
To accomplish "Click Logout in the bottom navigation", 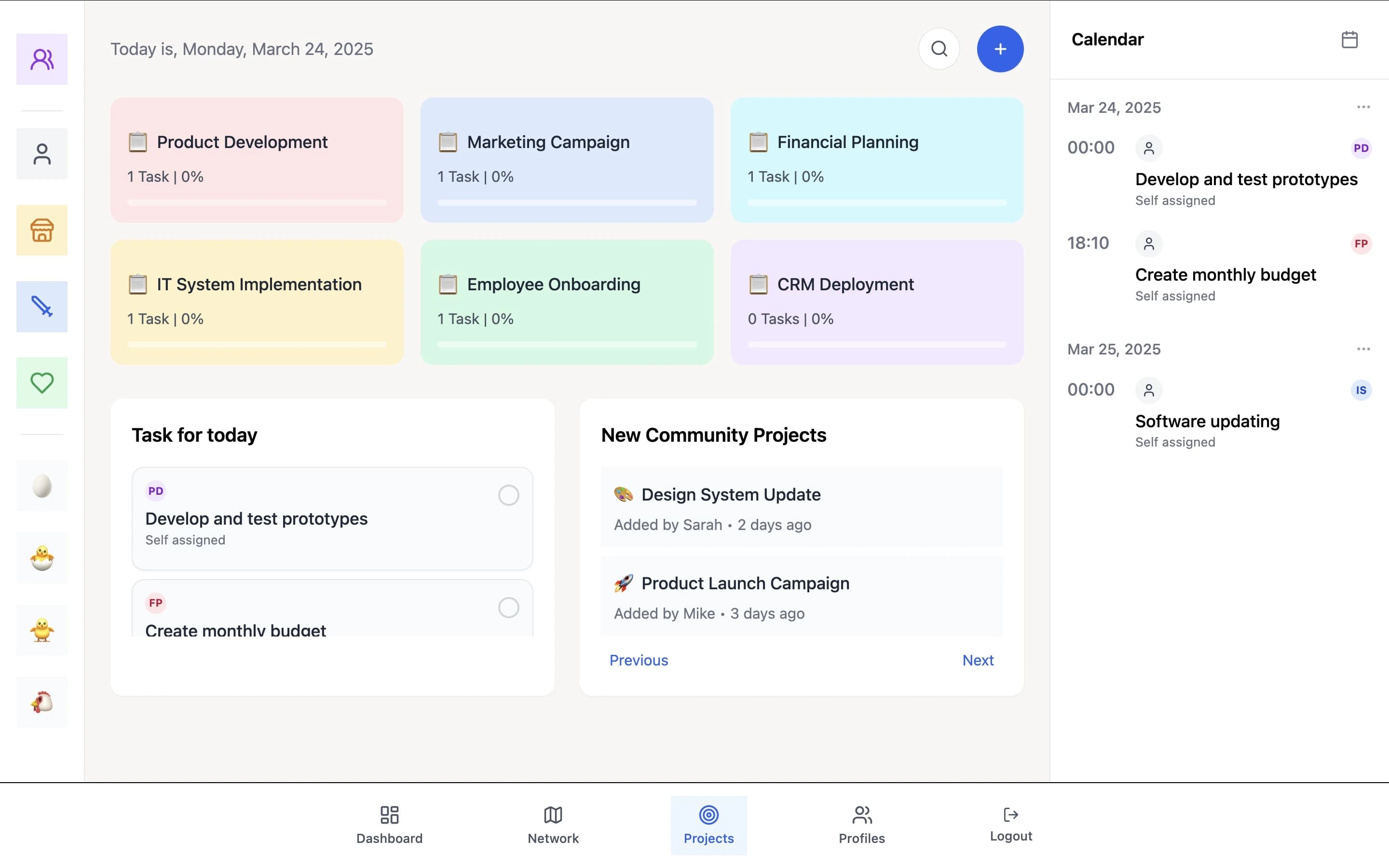I will pyautogui.click(x=1011, y=825).
